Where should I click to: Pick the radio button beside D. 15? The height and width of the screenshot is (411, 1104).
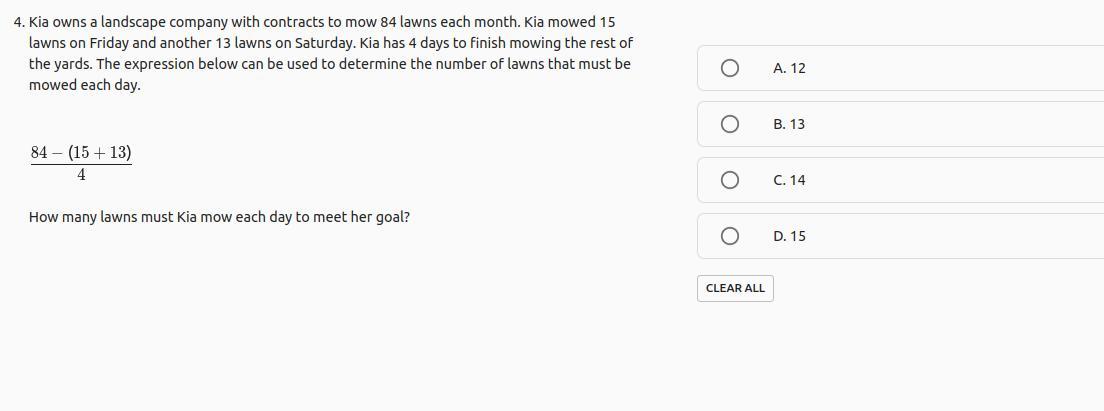tap(730, 236)
